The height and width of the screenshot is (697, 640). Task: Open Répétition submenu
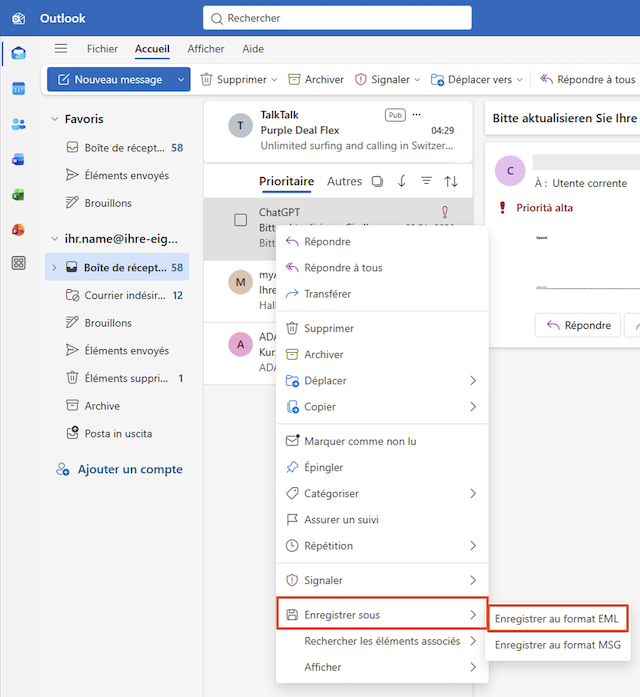[382, 546]
